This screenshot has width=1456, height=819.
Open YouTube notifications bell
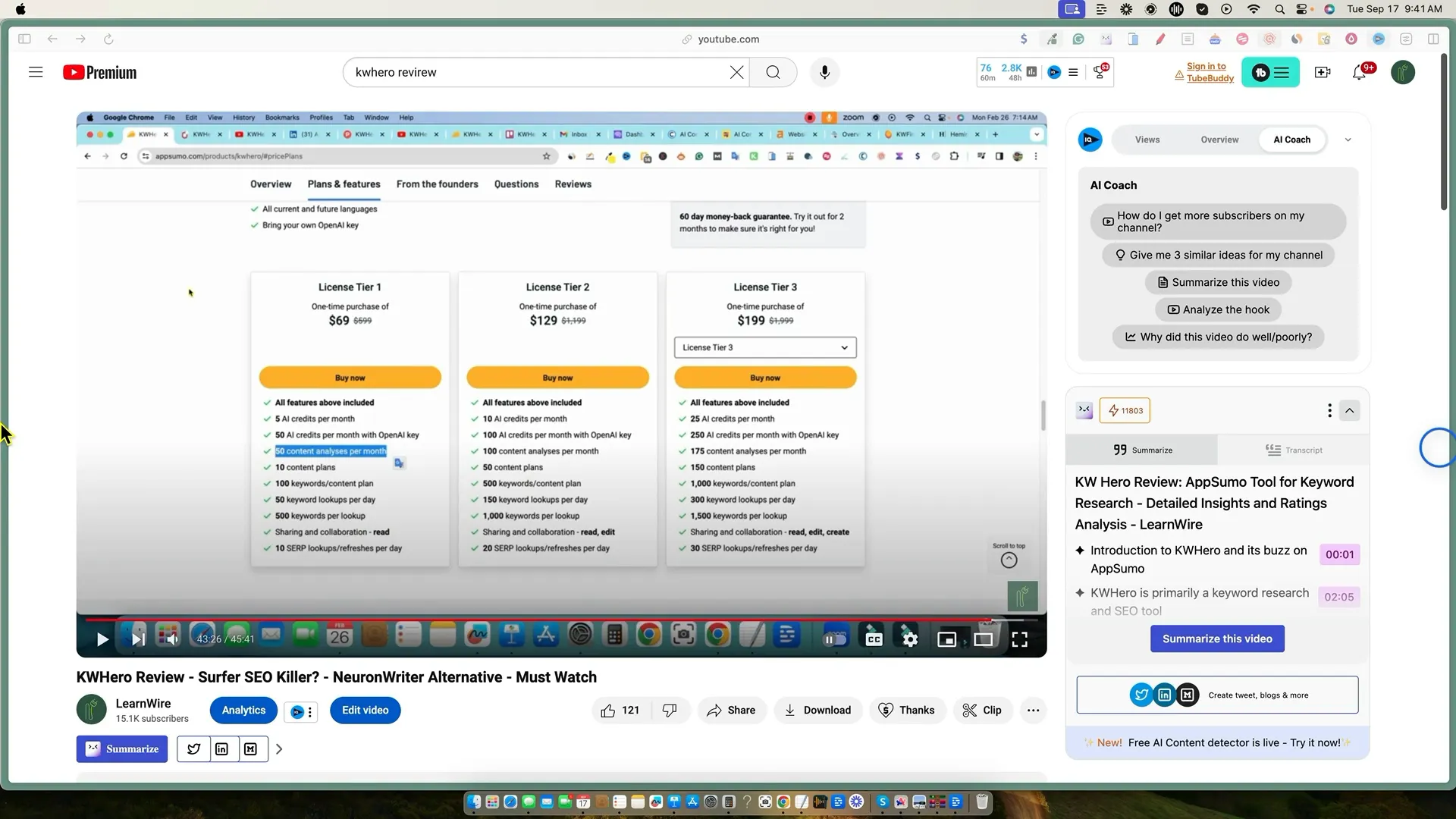click(x=1359, y=73)
